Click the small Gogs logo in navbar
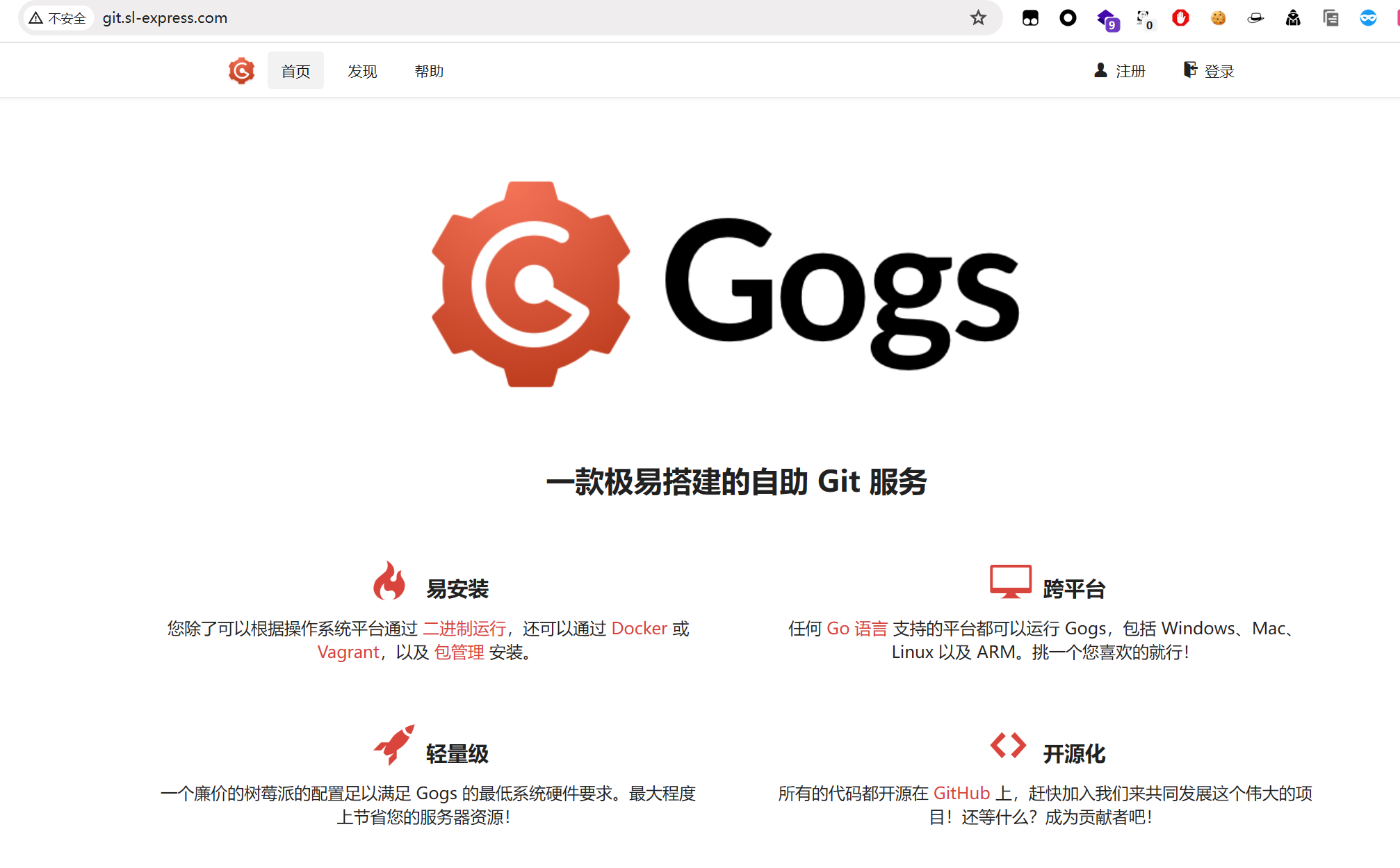The width and height of the screenshot is (1400, 868). [x=241, y=71]
